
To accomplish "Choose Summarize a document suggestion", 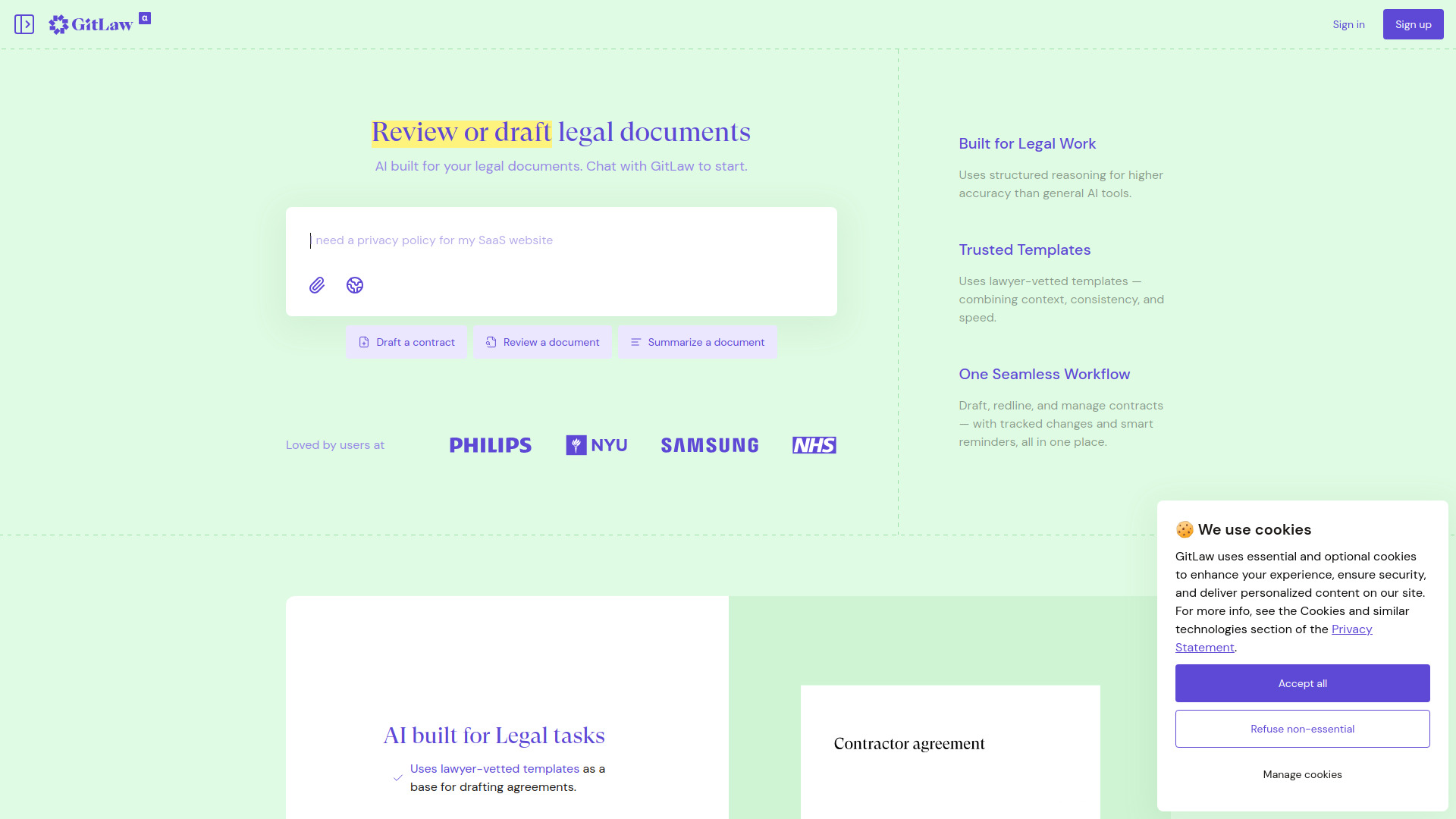I will 698,342.
